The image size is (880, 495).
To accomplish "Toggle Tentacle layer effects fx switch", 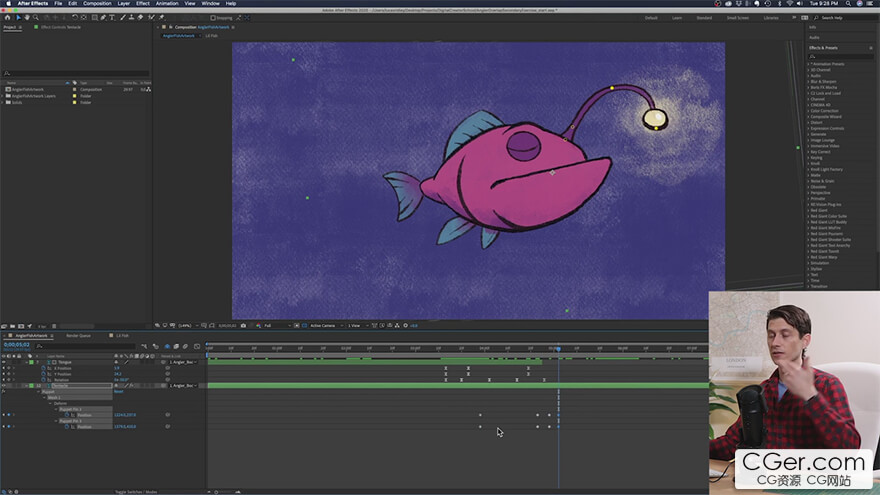I will tap(132, 386).
